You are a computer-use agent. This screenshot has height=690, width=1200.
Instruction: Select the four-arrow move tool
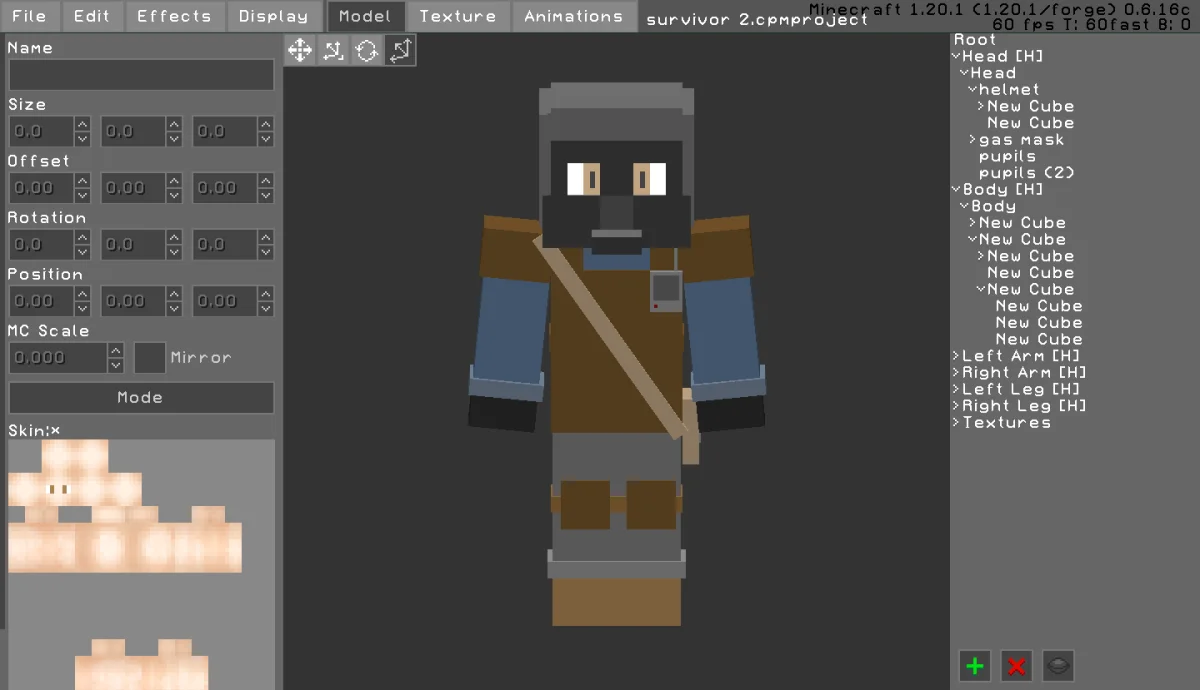click(300, 50)
